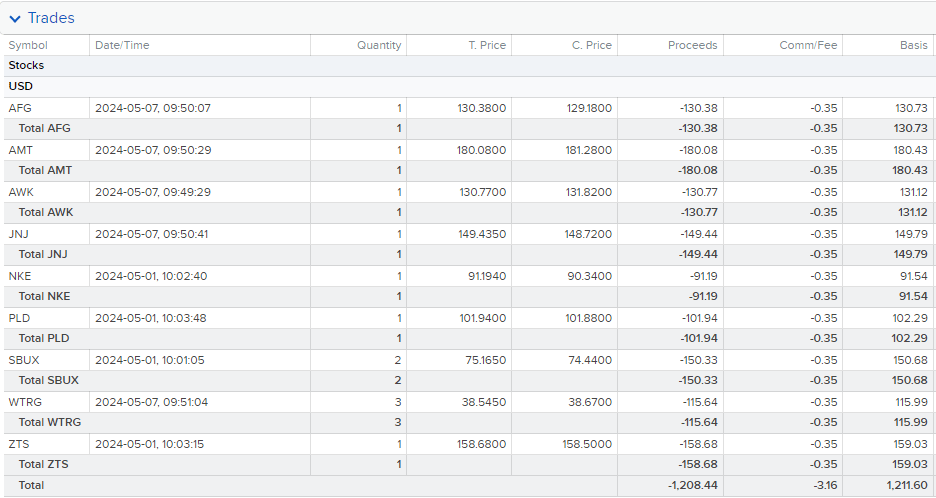Screen dimensions: 936x498
Task: Click C. Price value 101.8800
Action: pyautogui.click(x=589, y=318)
